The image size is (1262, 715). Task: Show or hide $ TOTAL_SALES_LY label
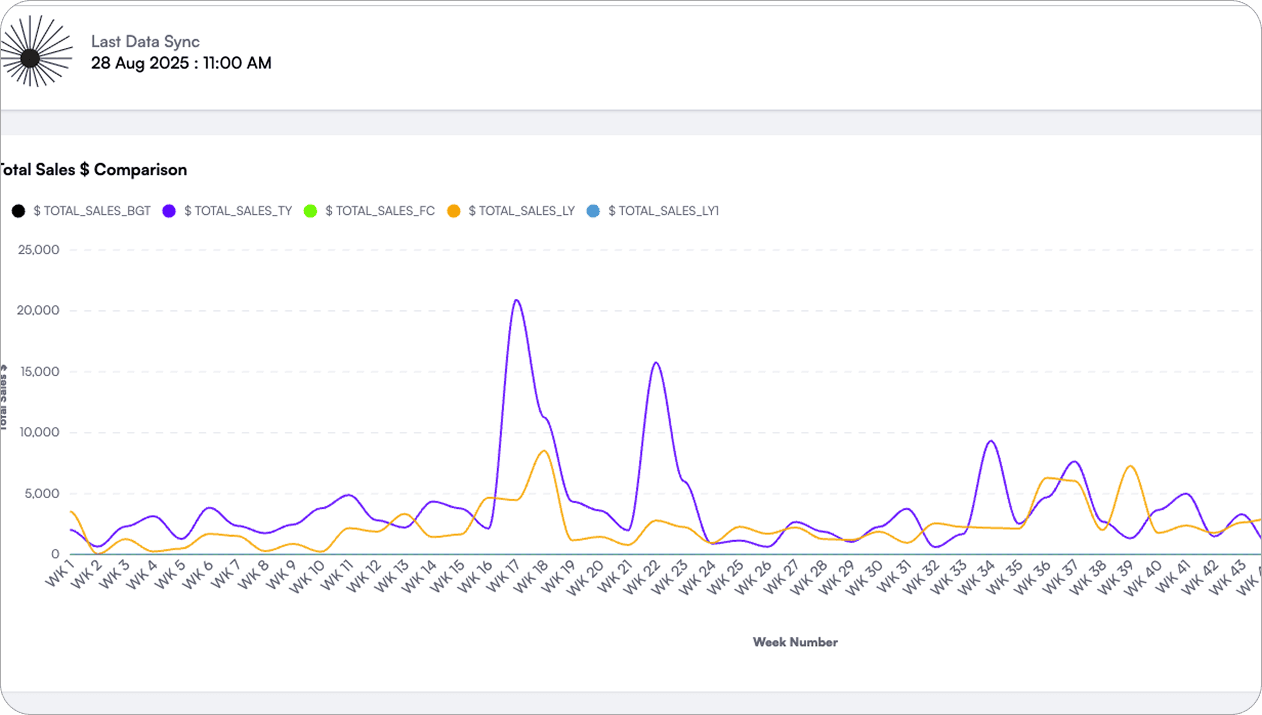(x=520, y=211)
